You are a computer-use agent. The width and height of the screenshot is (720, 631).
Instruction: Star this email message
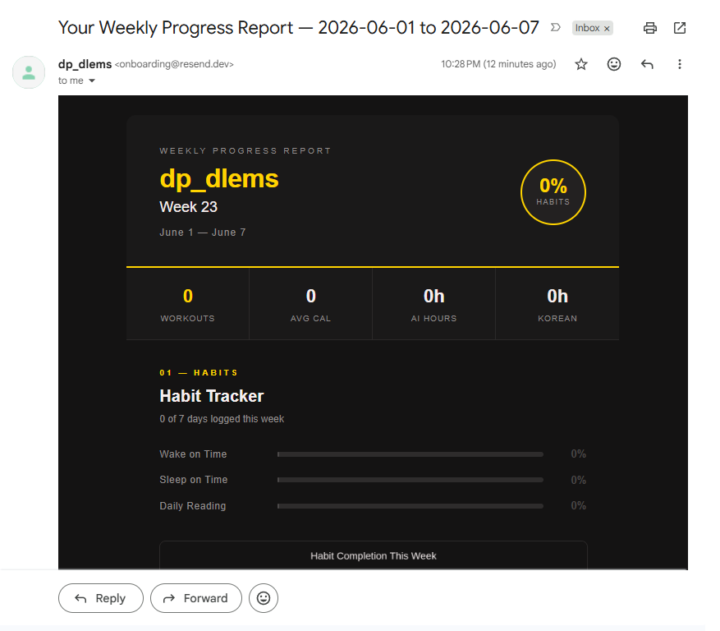click(x=581, y=64)
